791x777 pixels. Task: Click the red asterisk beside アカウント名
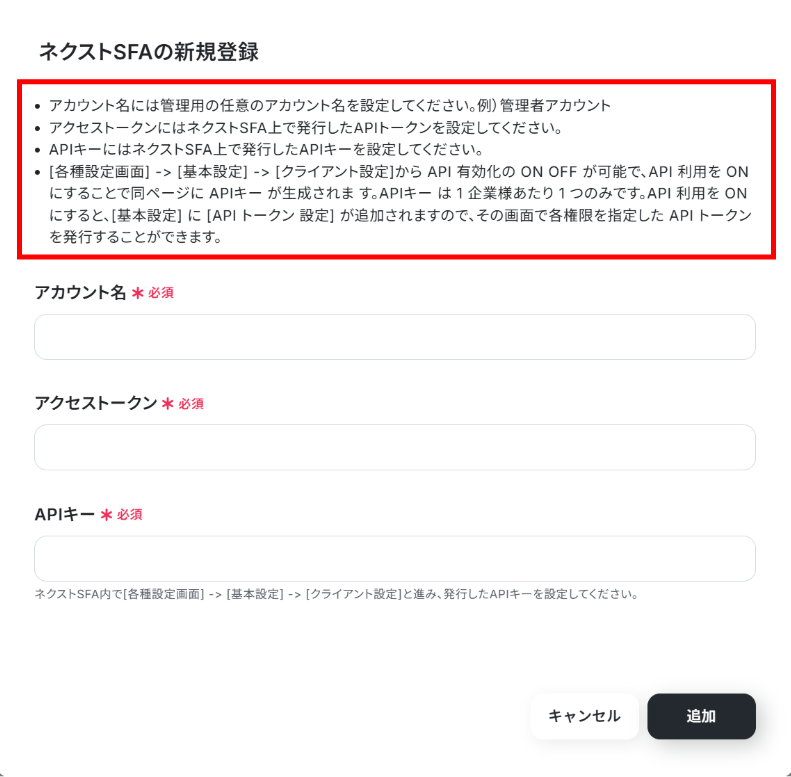(x=138, y=293)
